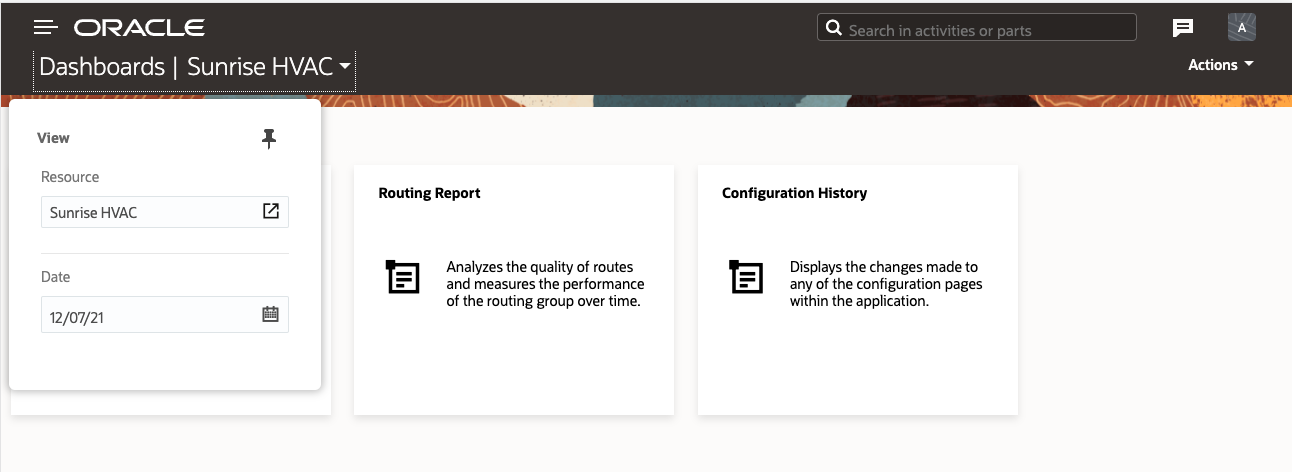The image size is (1292, 472).
Task: Select the Configuration History description text
Action: pos(885,284)
